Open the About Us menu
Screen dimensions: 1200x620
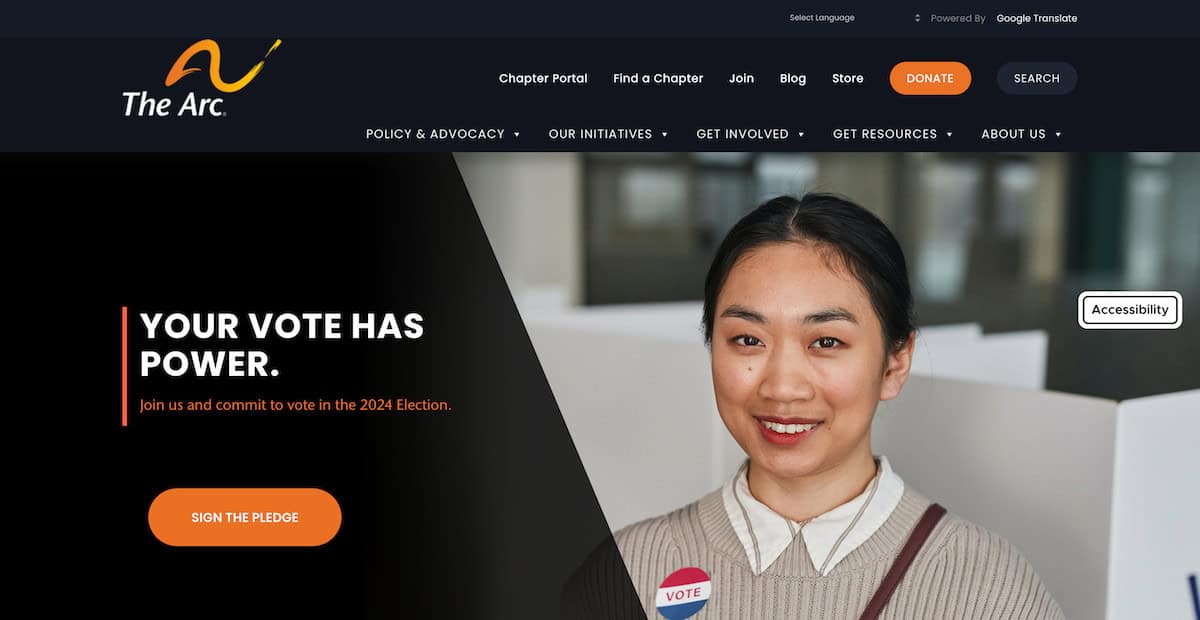point(1013,134)
